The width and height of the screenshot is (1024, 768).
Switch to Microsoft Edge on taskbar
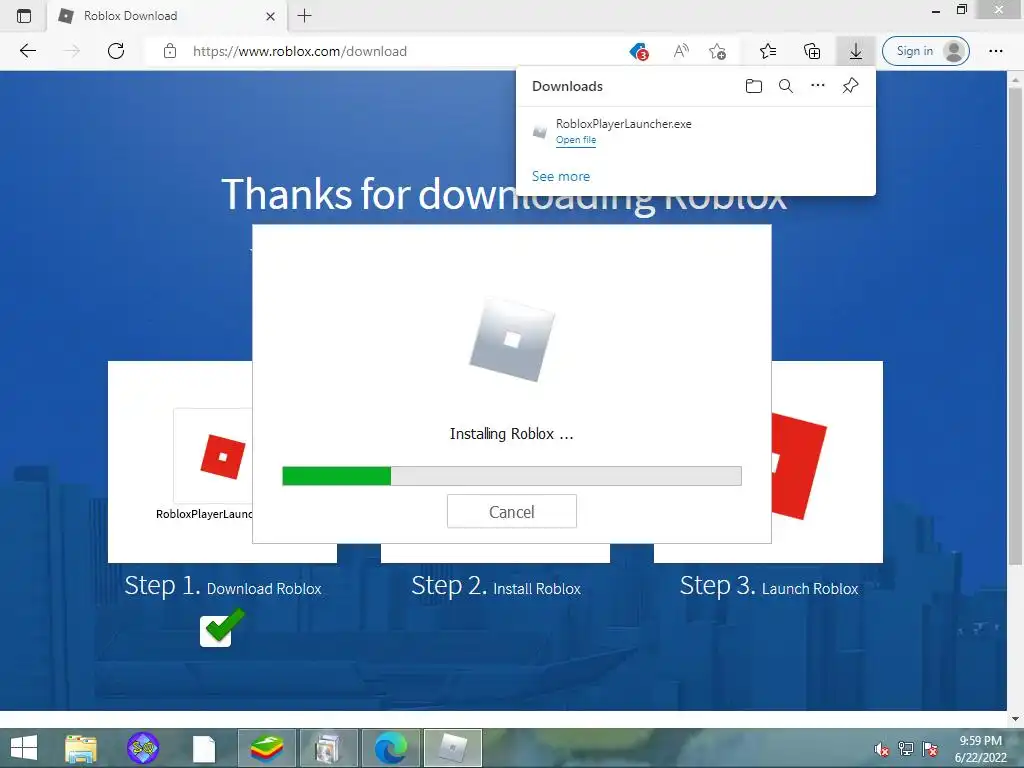[390, 748]
